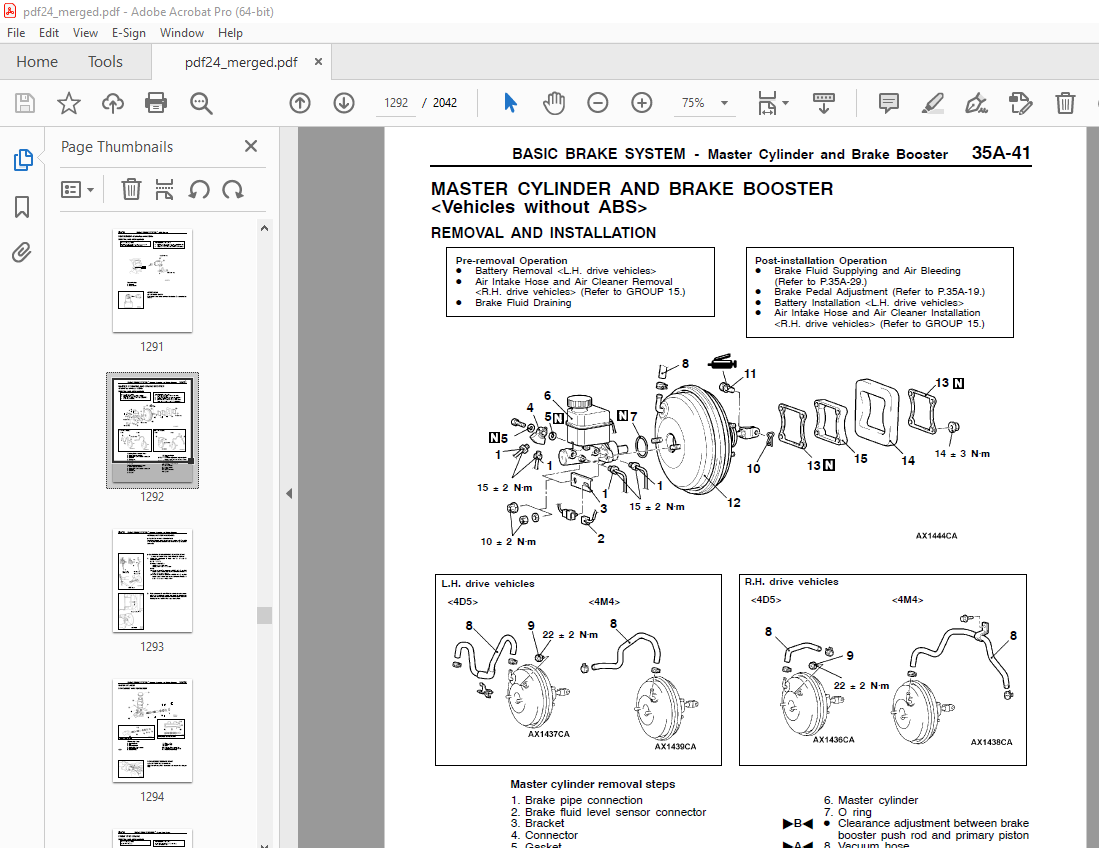The image size is (1099, 848).
Task: Go to previous page arrow
Action: (x=299, y=103)
